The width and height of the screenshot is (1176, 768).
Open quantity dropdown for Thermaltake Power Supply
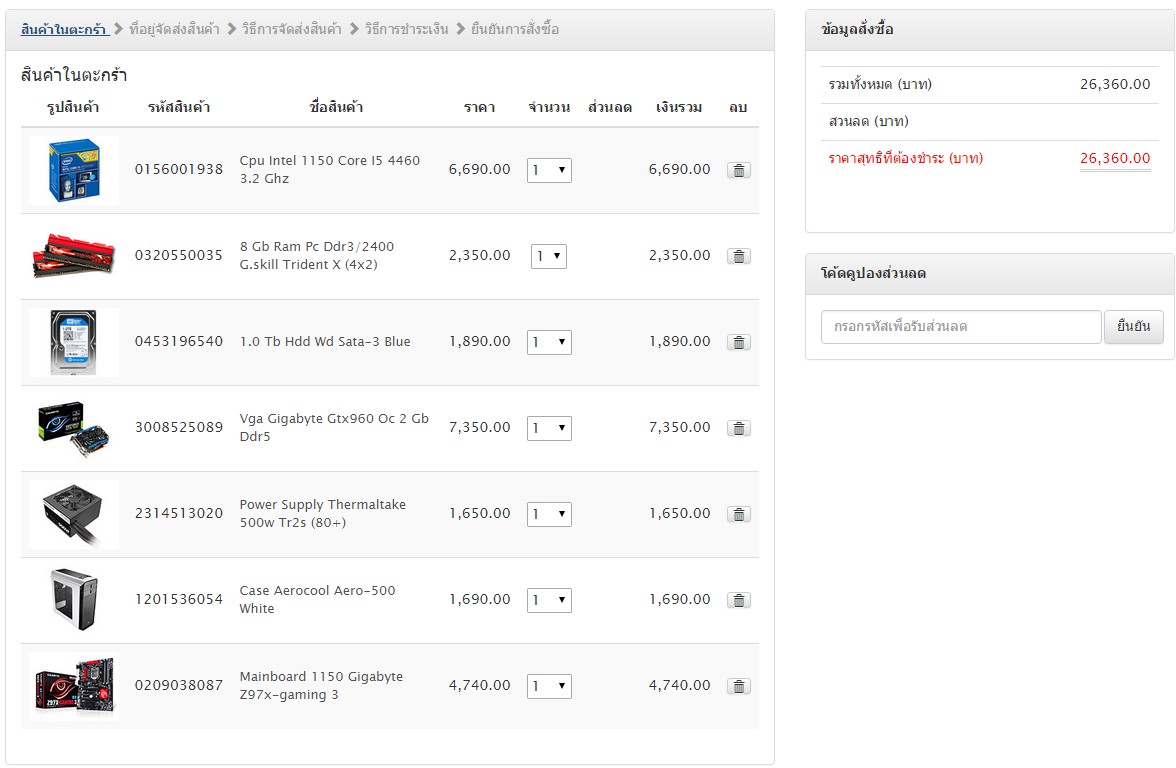click(549, 514)
